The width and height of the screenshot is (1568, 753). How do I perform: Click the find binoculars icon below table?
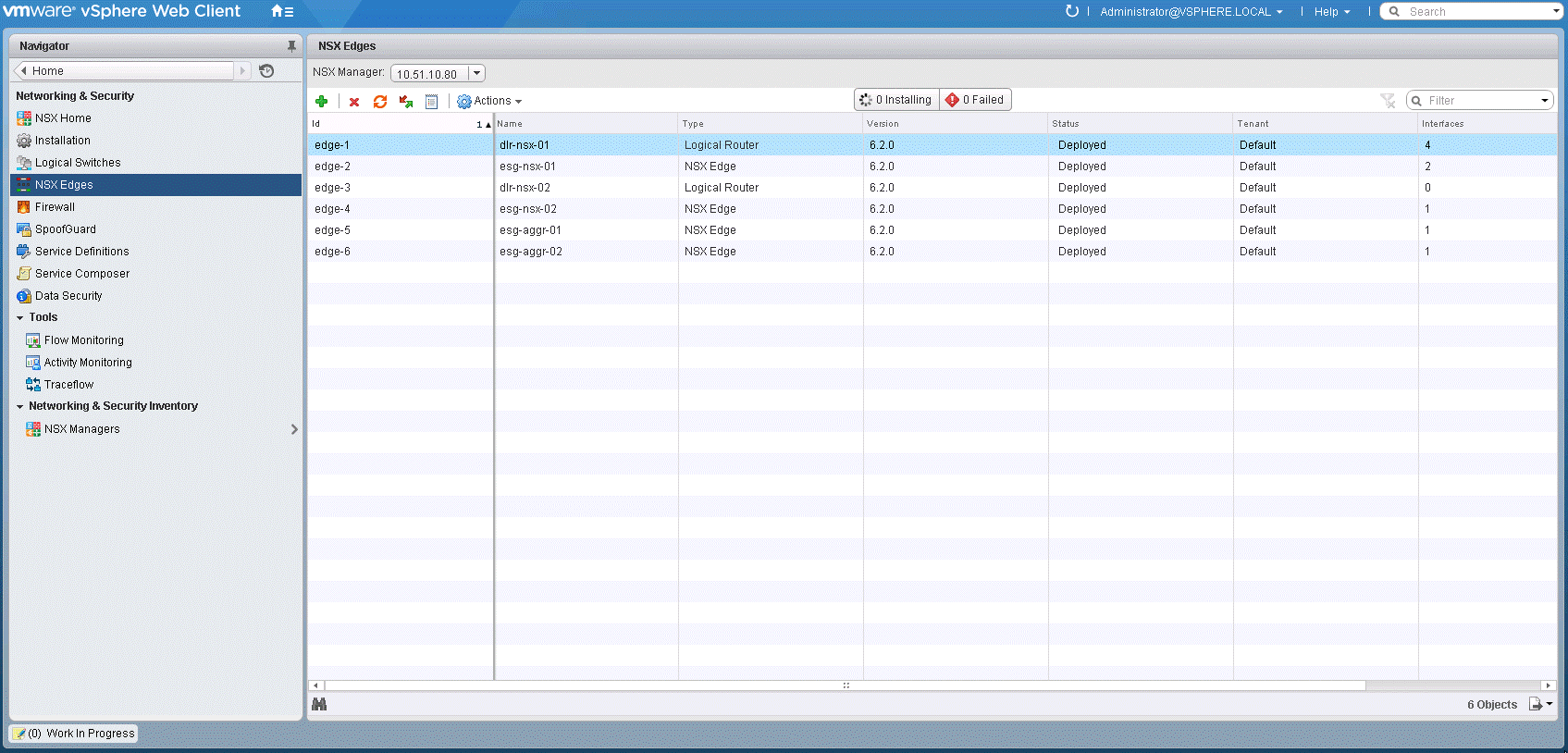click(x=319, y=705)
